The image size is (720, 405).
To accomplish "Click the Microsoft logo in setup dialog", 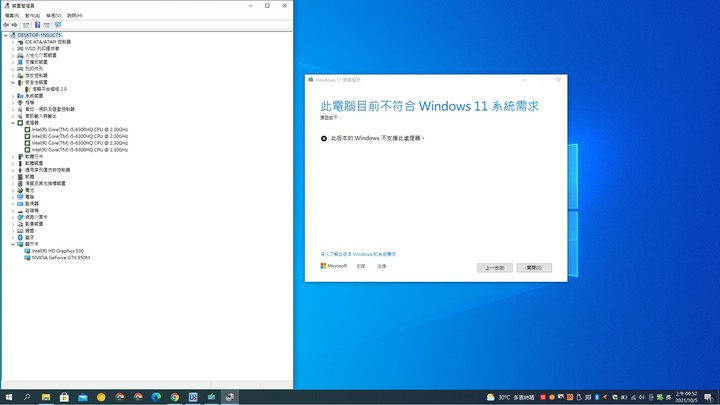I will click(333, 266).
